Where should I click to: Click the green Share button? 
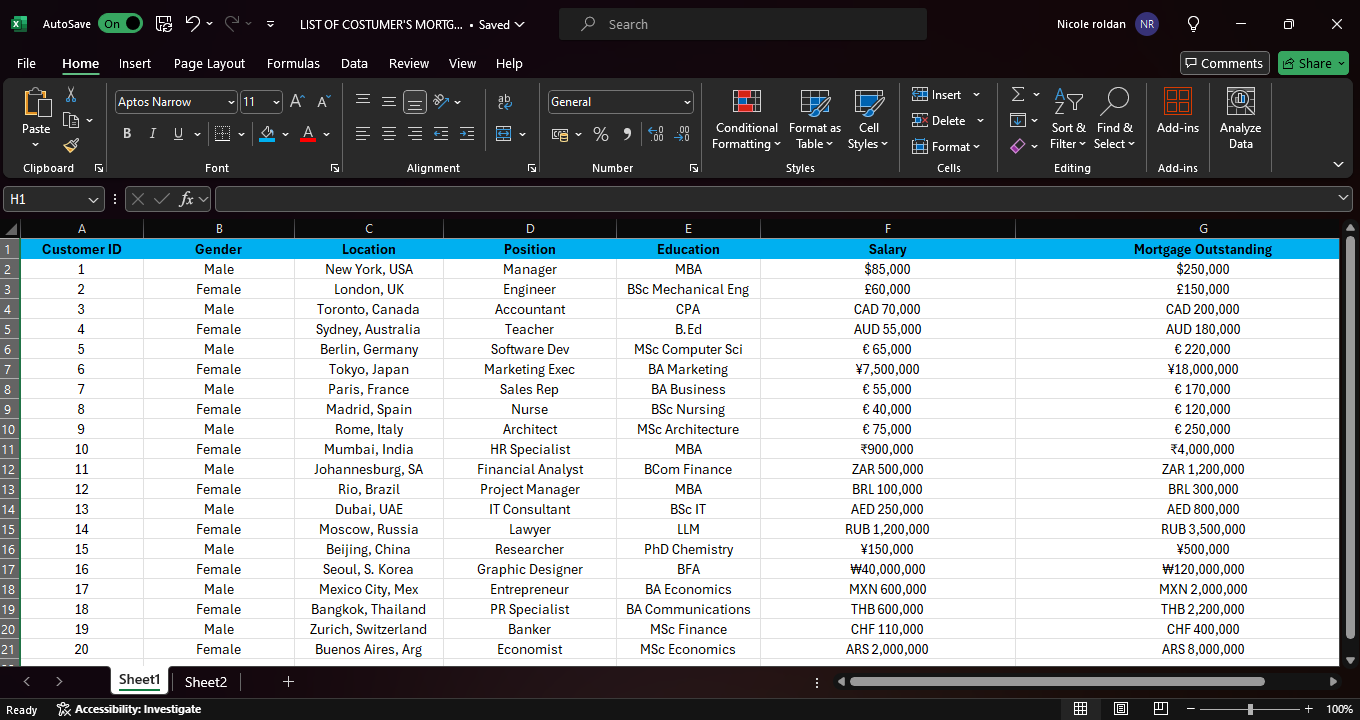1313,63
